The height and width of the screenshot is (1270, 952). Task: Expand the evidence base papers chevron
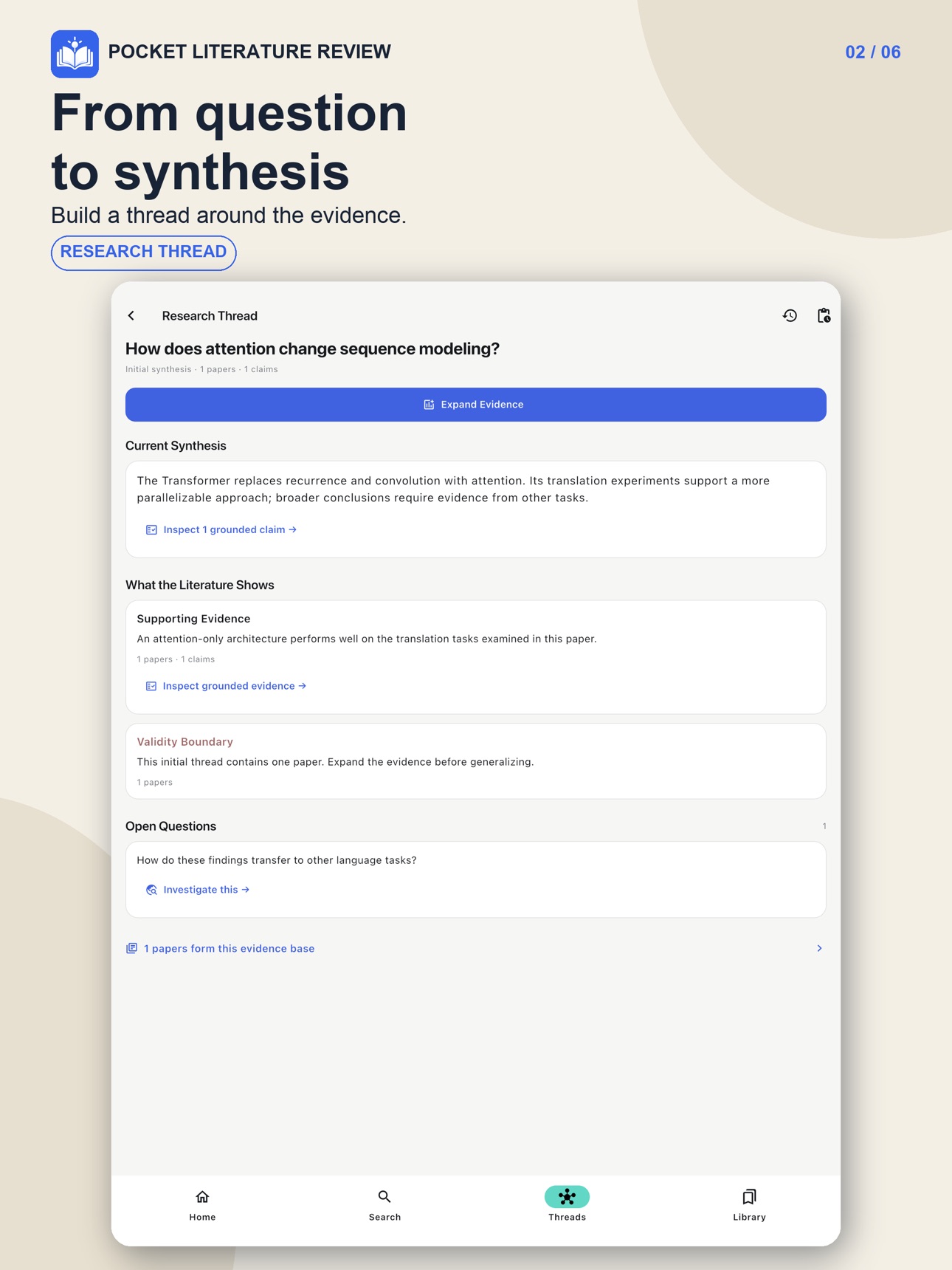pos(819,949)
